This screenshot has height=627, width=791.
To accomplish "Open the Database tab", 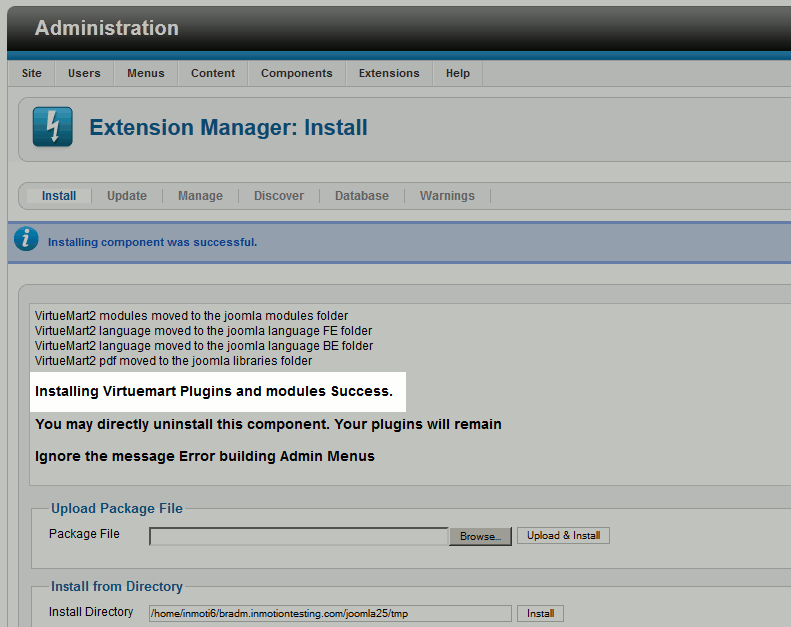I will click(x=362, y=196).
